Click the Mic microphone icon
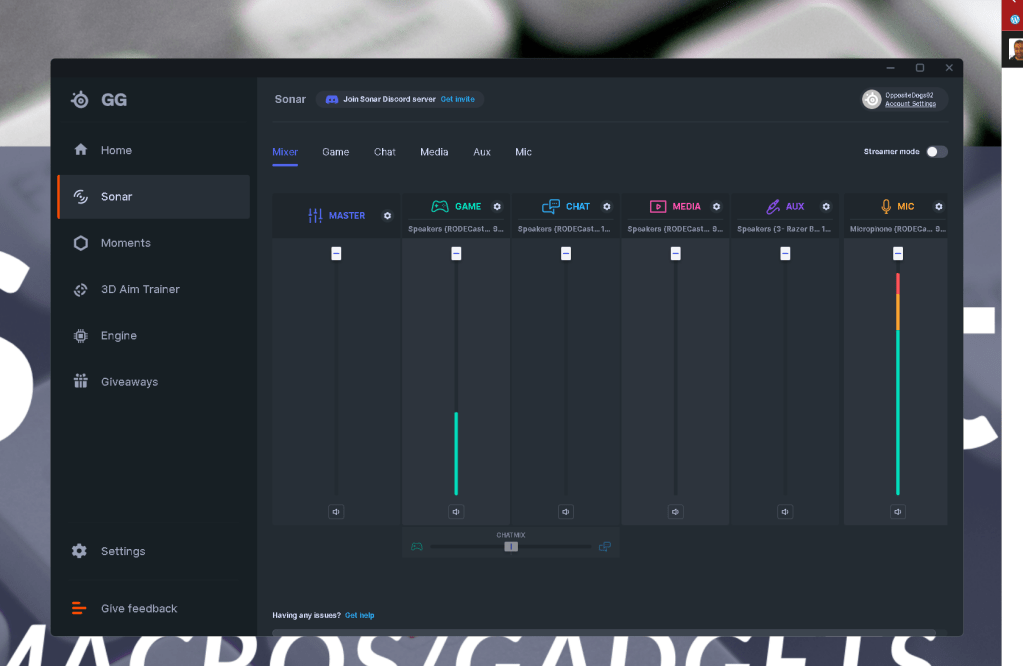The image size is (1023, 666). pyautogui.click(x=886, y=206)
